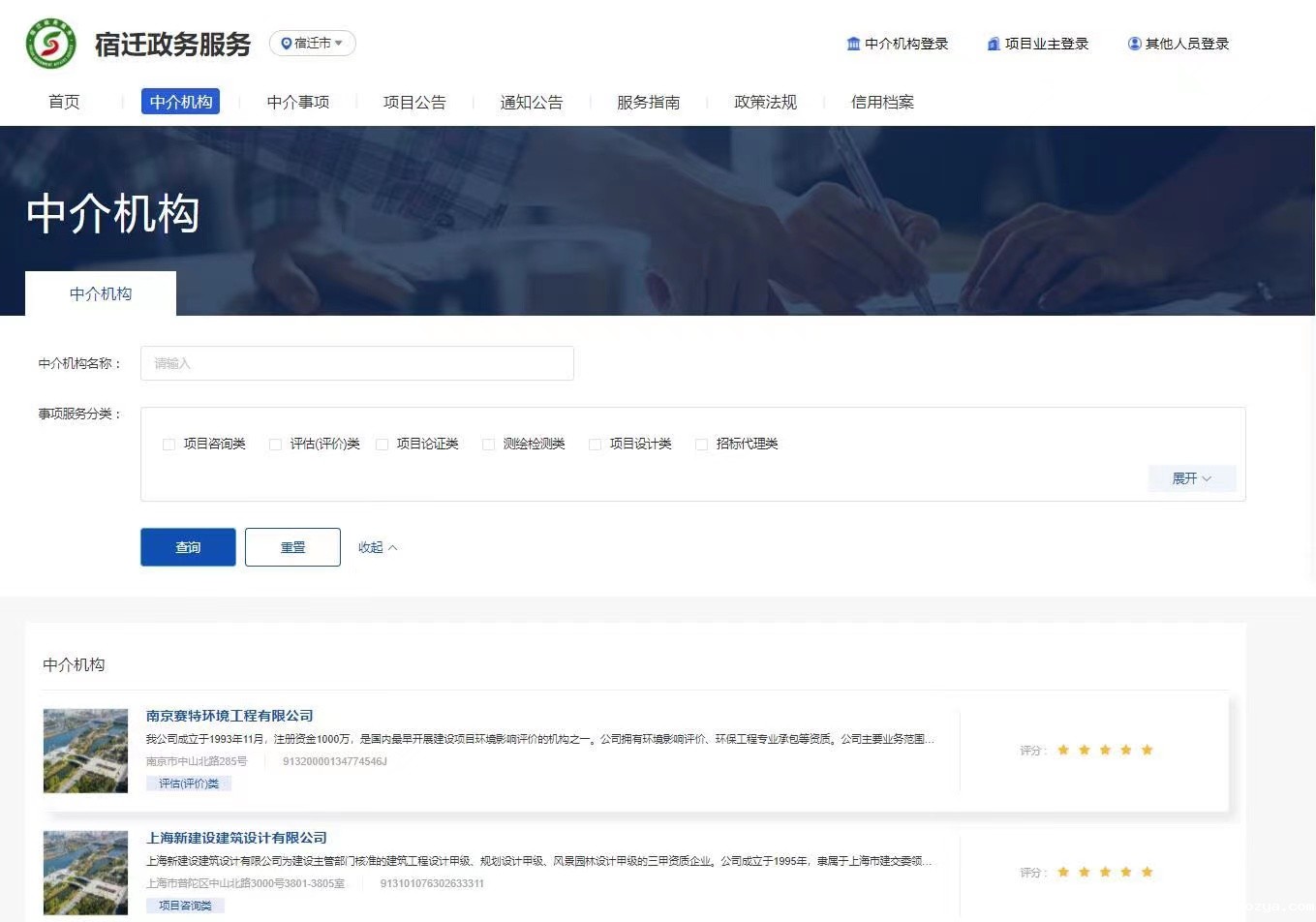Click the 其他人员登录 user icon
This screenshot has width=1316, height=922.
[x=1134, y=44]
